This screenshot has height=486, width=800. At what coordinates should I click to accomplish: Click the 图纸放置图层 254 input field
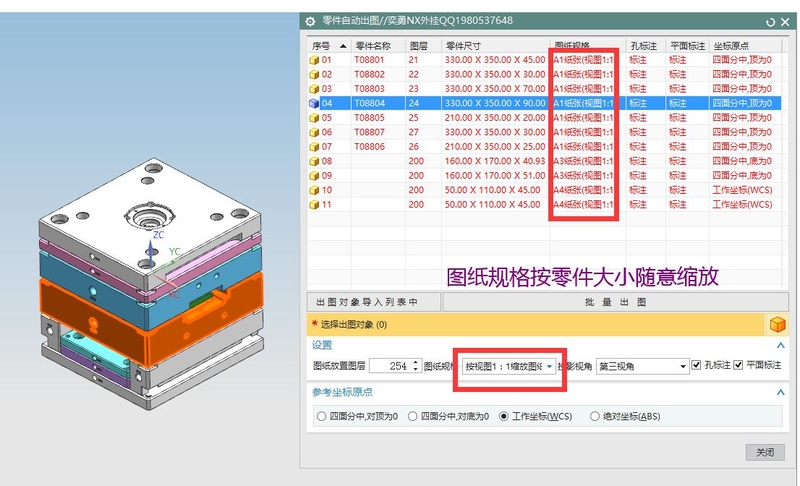[391, 366]
